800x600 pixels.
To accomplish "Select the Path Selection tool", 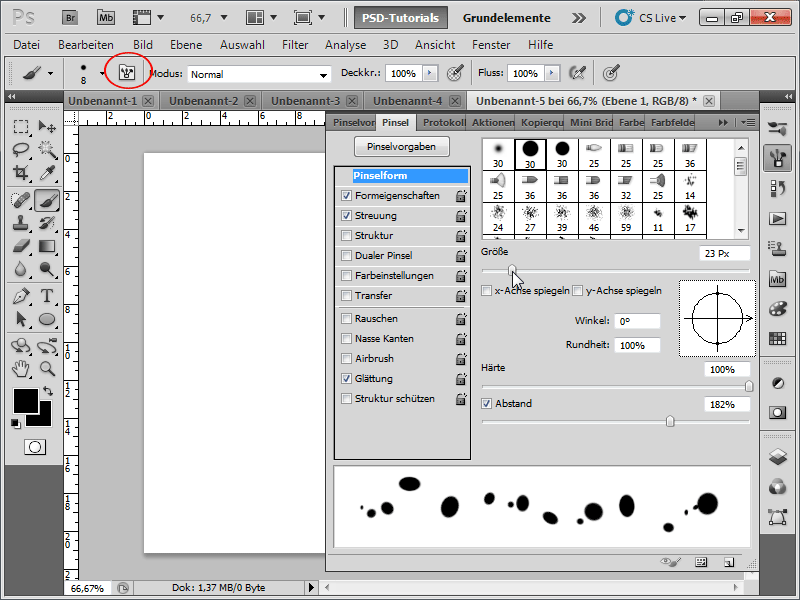I will (20, 319).
